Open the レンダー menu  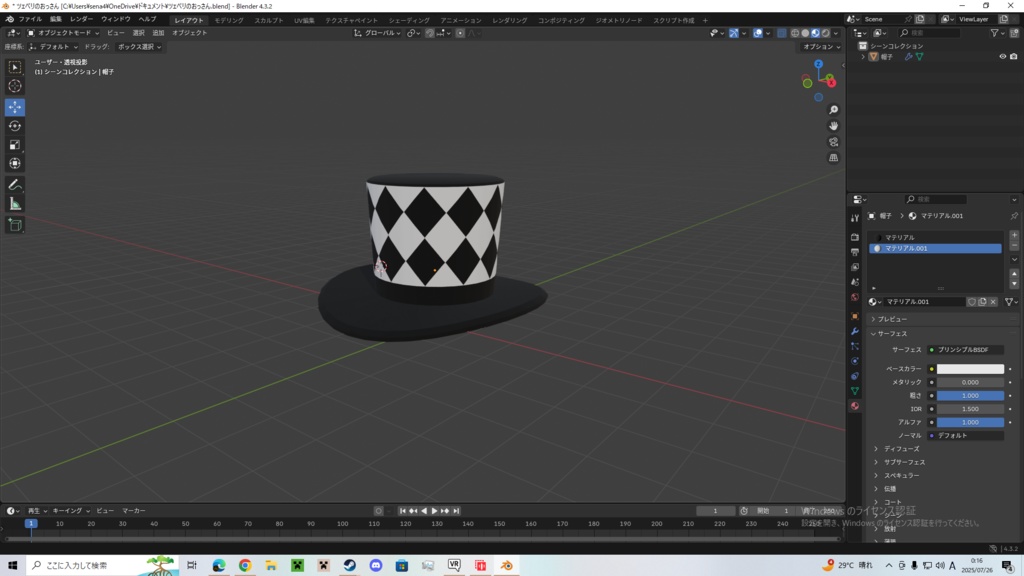[x=81, y=20]
